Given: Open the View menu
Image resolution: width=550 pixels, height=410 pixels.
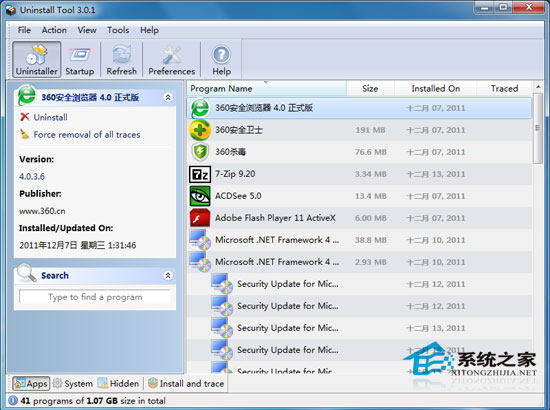Looking at the screenshot, I should tap(87, 30).
